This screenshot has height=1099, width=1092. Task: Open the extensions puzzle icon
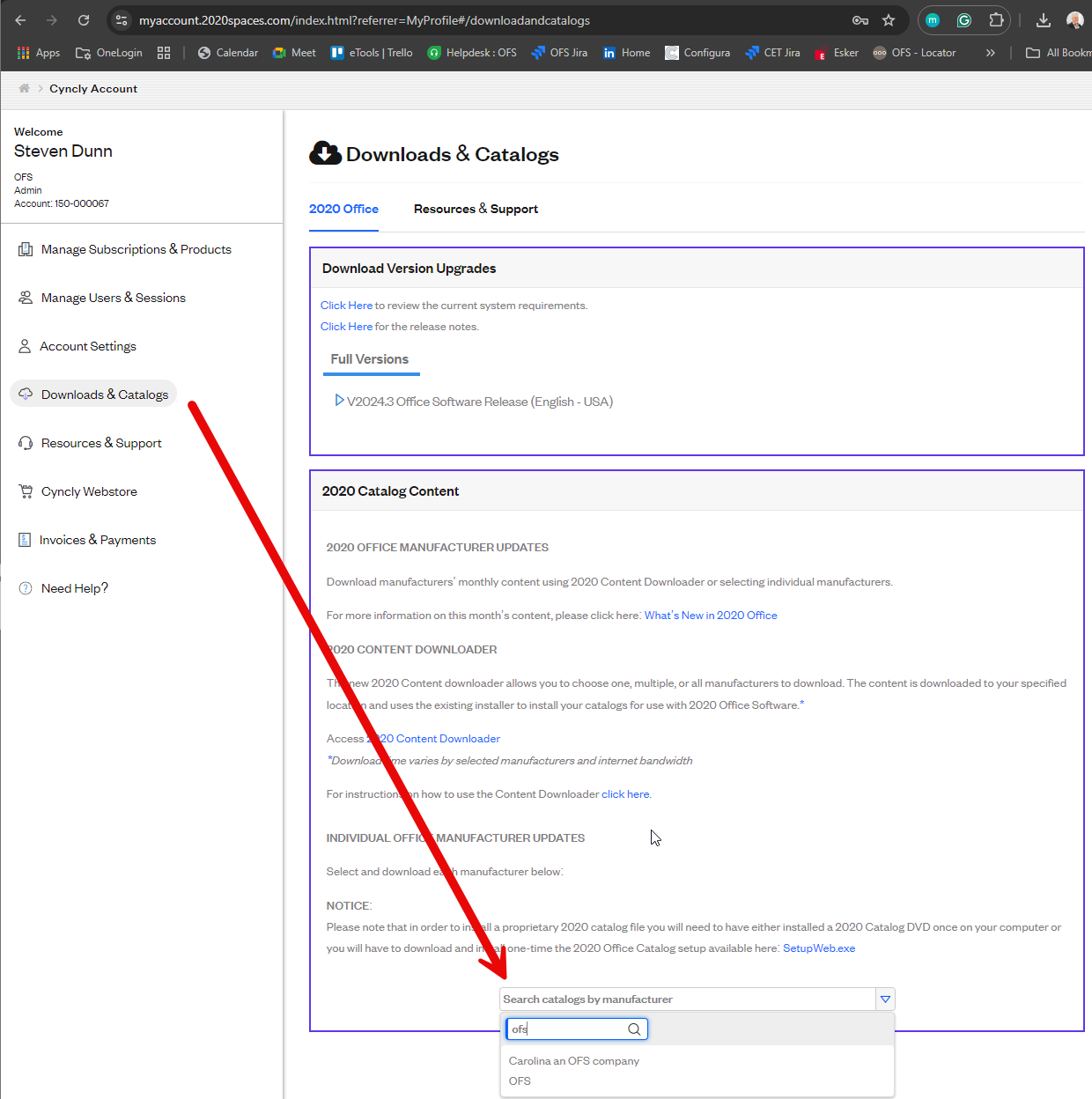996,20
